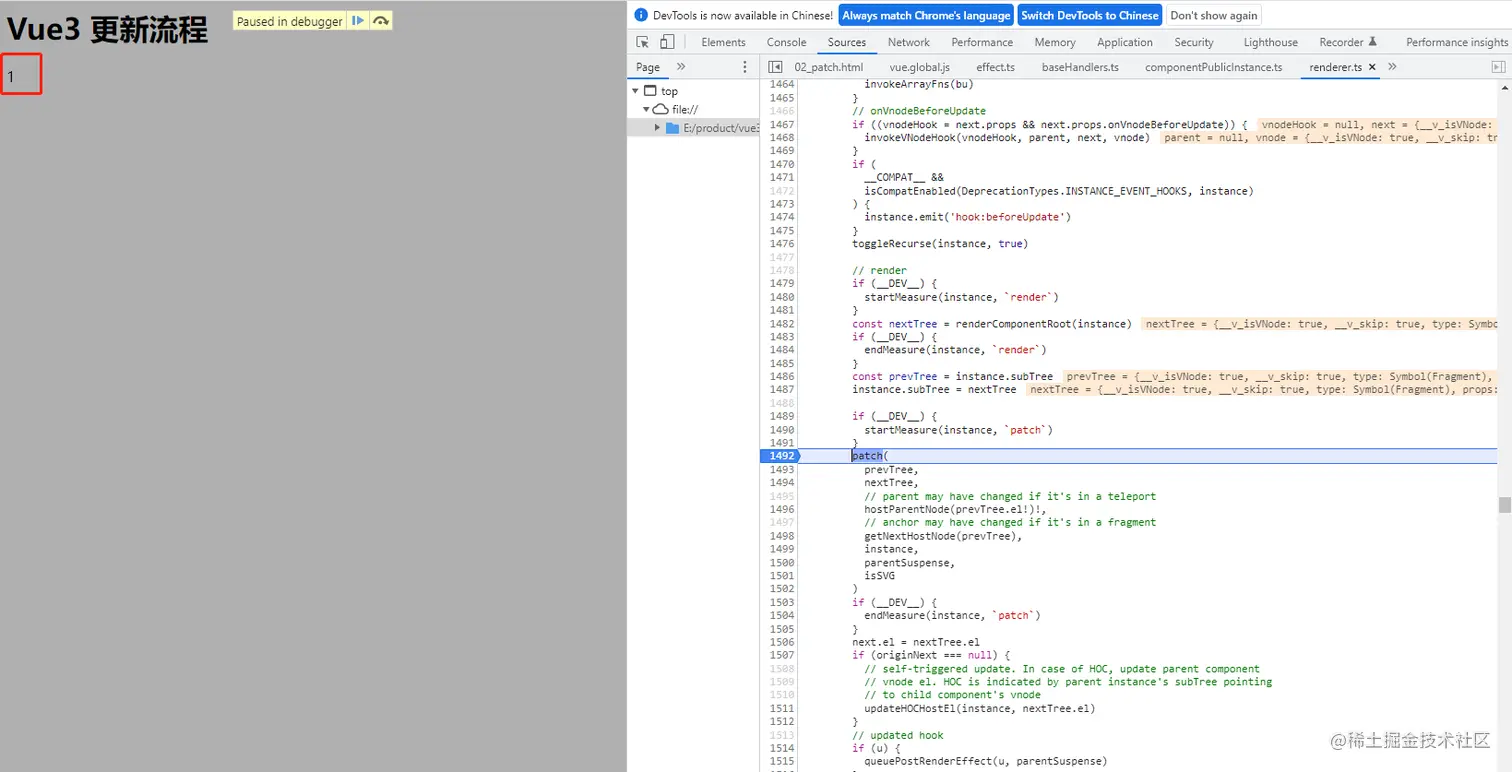This screenshot has height=772, width=1512.
Task: Open the Elements panel tab
Action: click(x=723, y=42)
